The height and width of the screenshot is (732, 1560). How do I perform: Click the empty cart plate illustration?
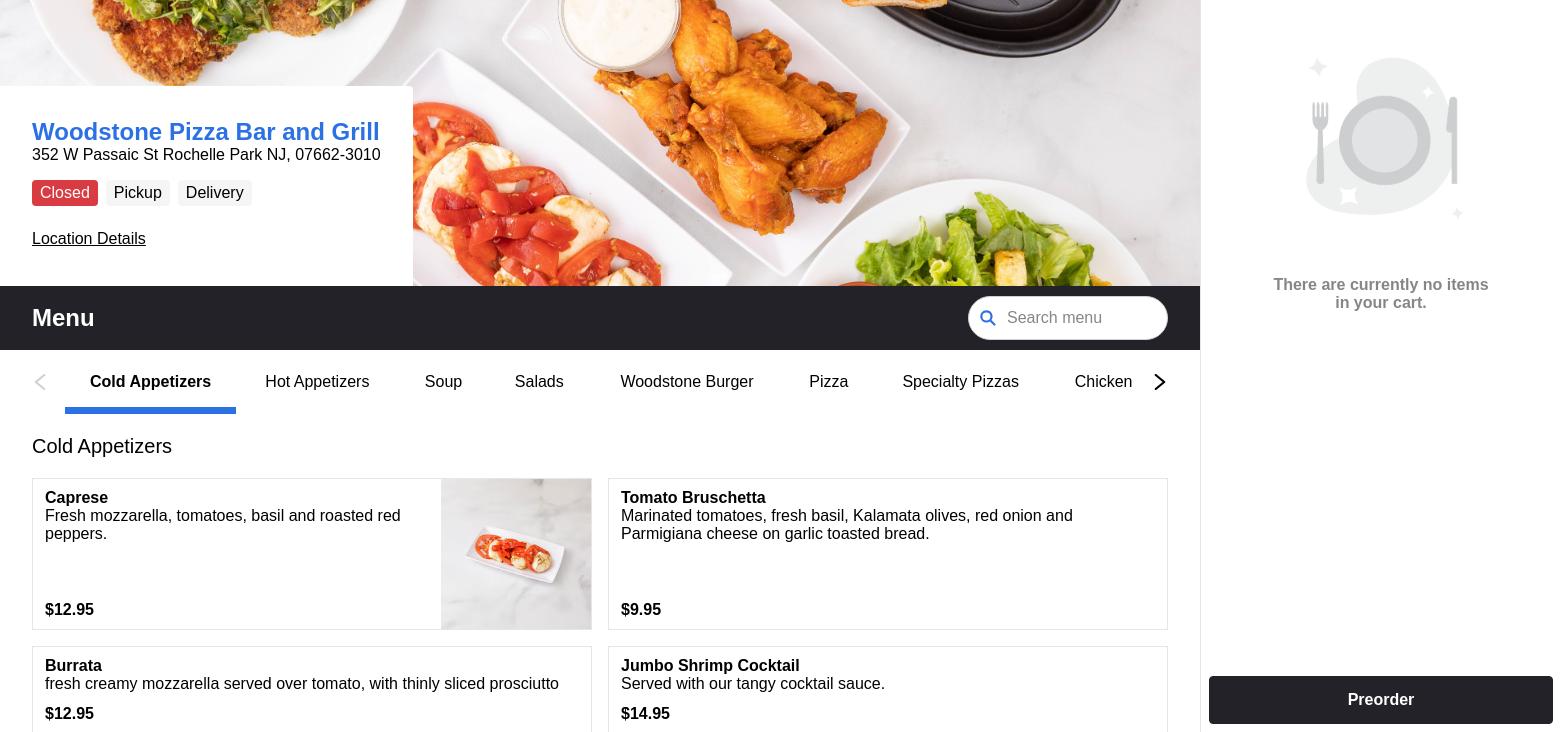click(1384, 138)
